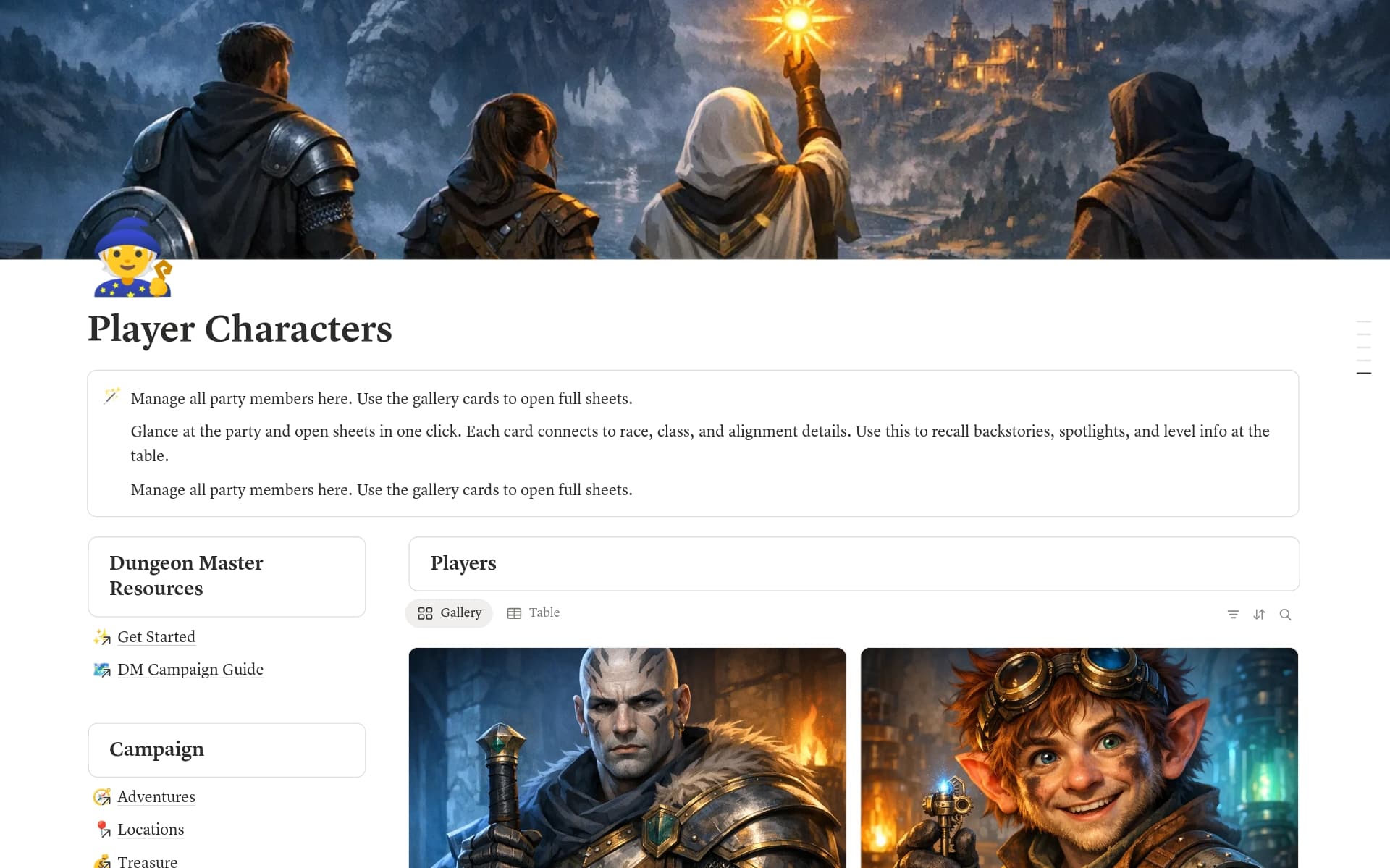
Task: Open the Get Started link
Action: coord(156,637)
